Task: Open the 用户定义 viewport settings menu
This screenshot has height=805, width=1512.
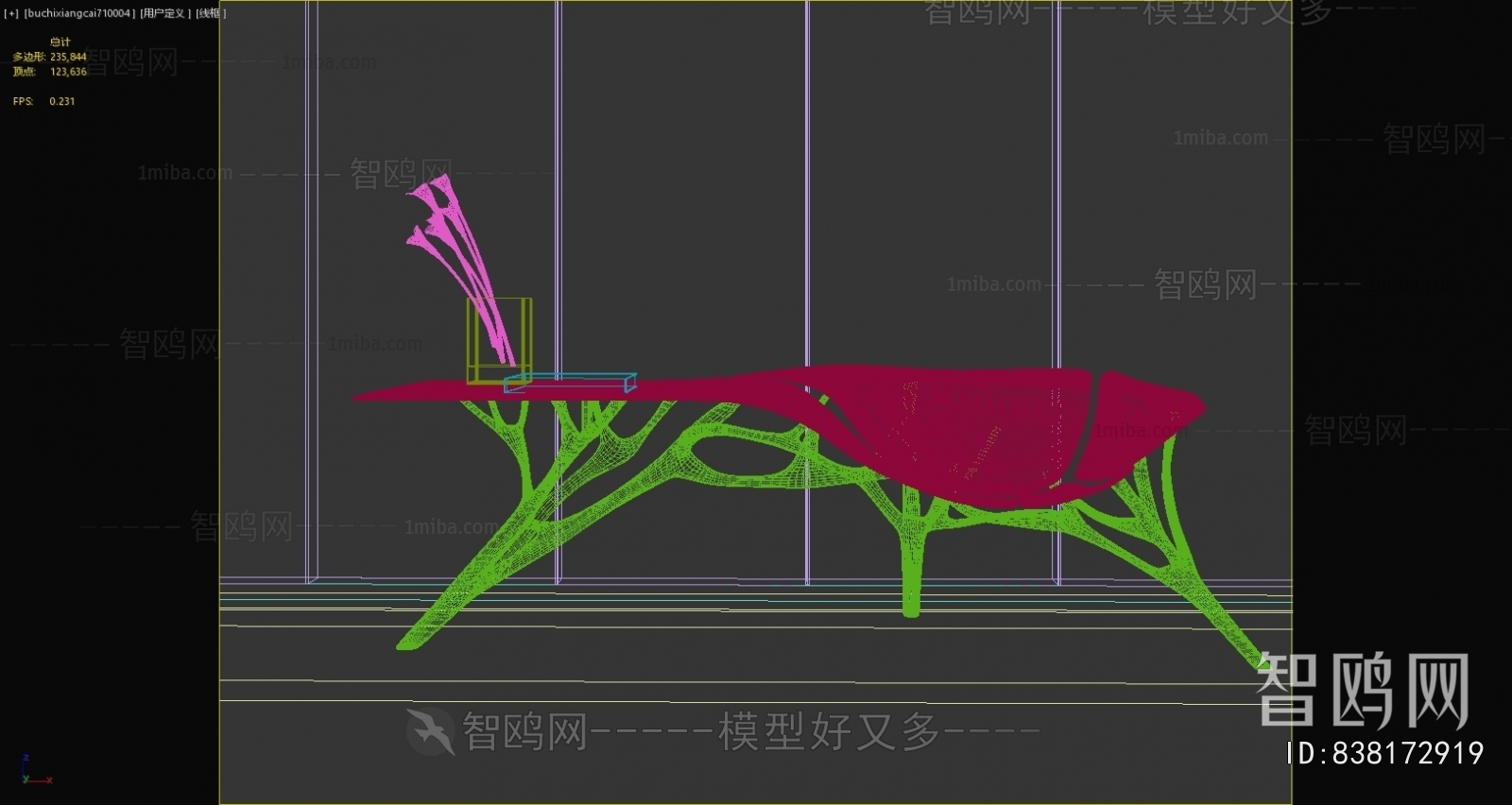Action: (x=165, y=13)
